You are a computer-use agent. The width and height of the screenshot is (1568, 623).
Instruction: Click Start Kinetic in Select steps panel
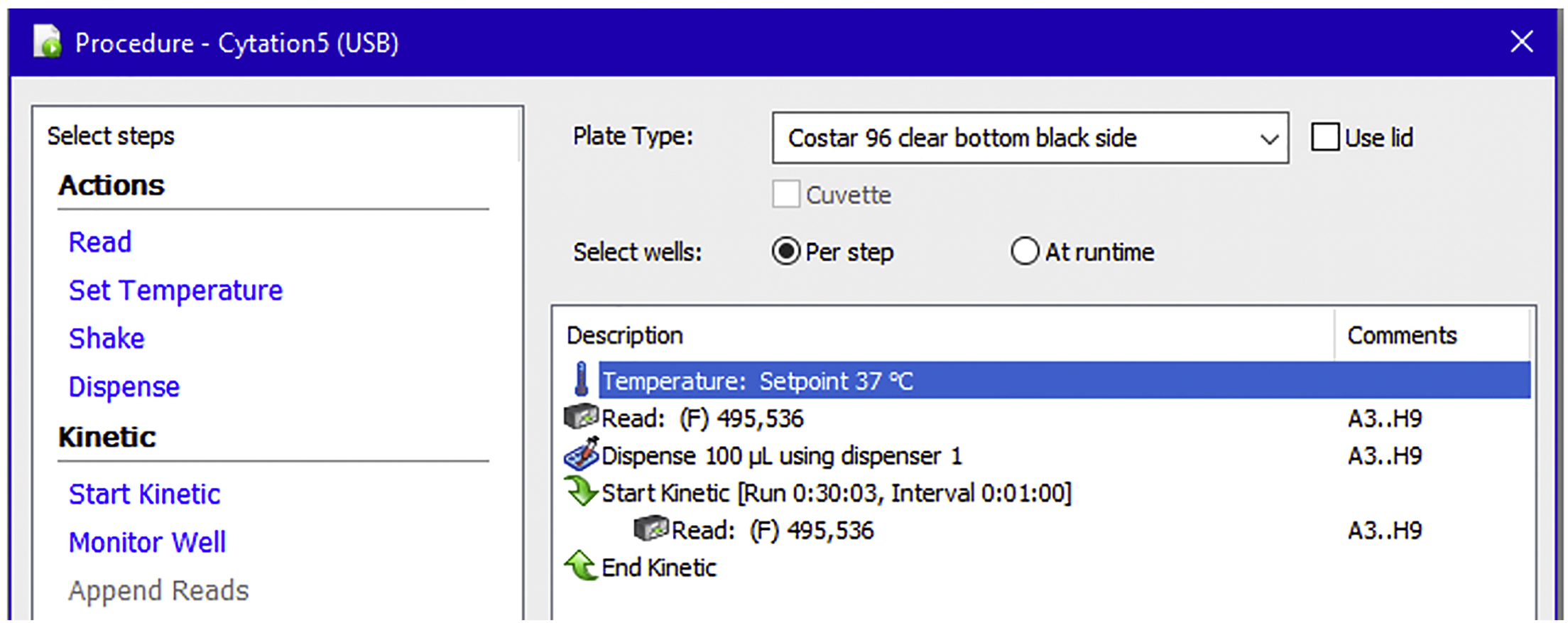[x=144, y=494]
